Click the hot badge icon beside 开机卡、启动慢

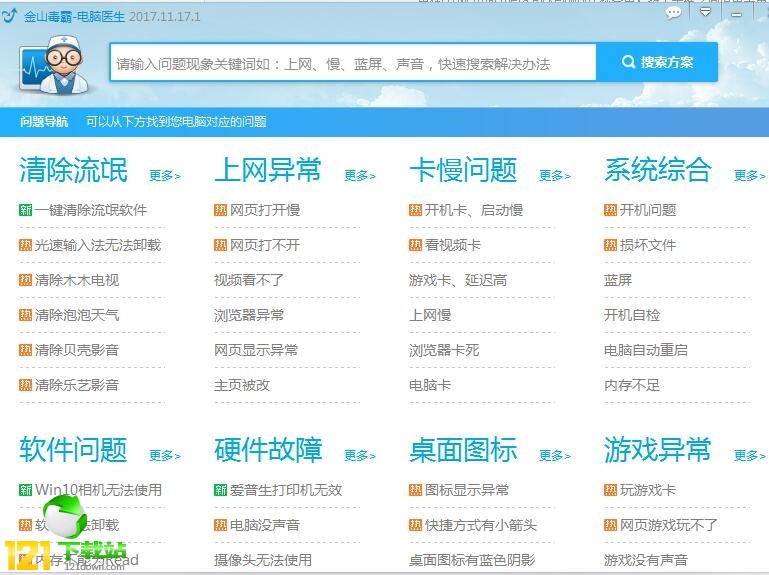click(x=416, y=210)
